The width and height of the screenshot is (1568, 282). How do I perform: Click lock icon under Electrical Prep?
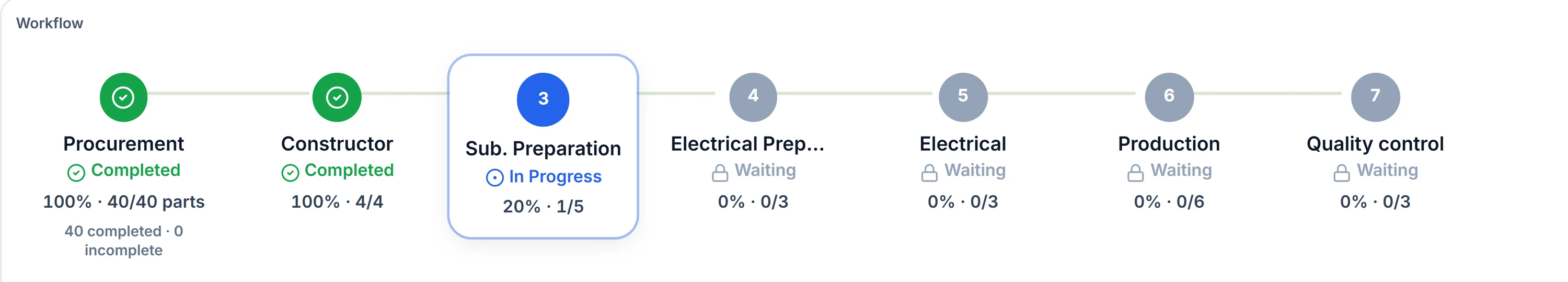(720, 173)
